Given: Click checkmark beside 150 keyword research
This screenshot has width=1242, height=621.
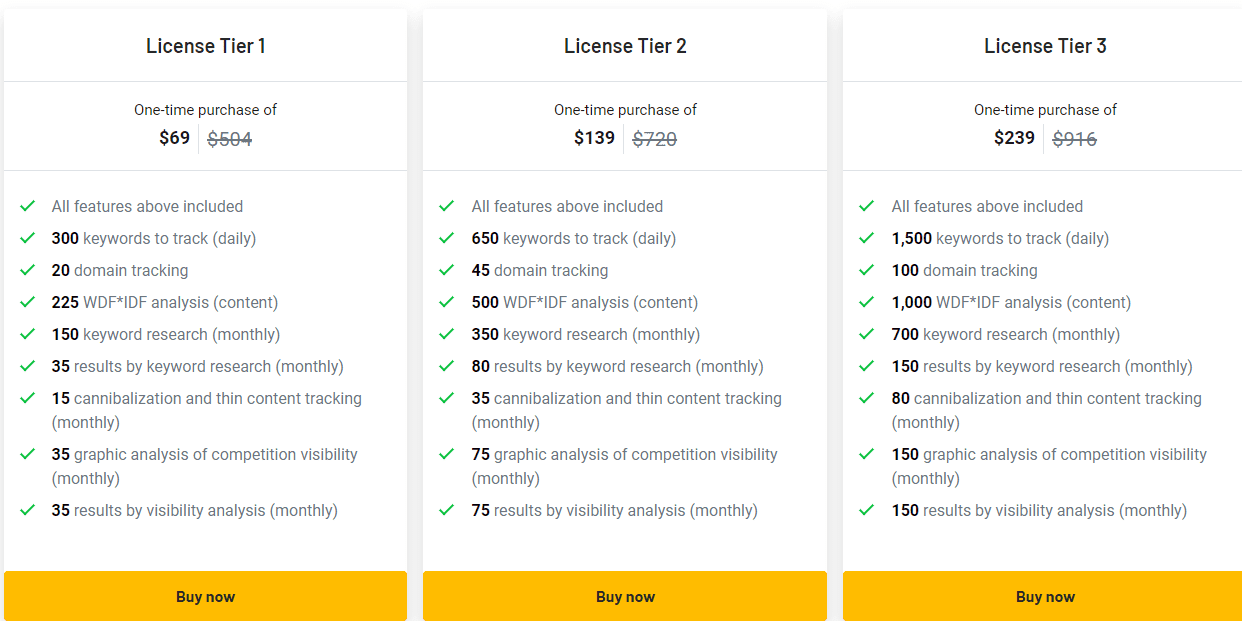Looking at the screenshot, I should pos(27,334).
